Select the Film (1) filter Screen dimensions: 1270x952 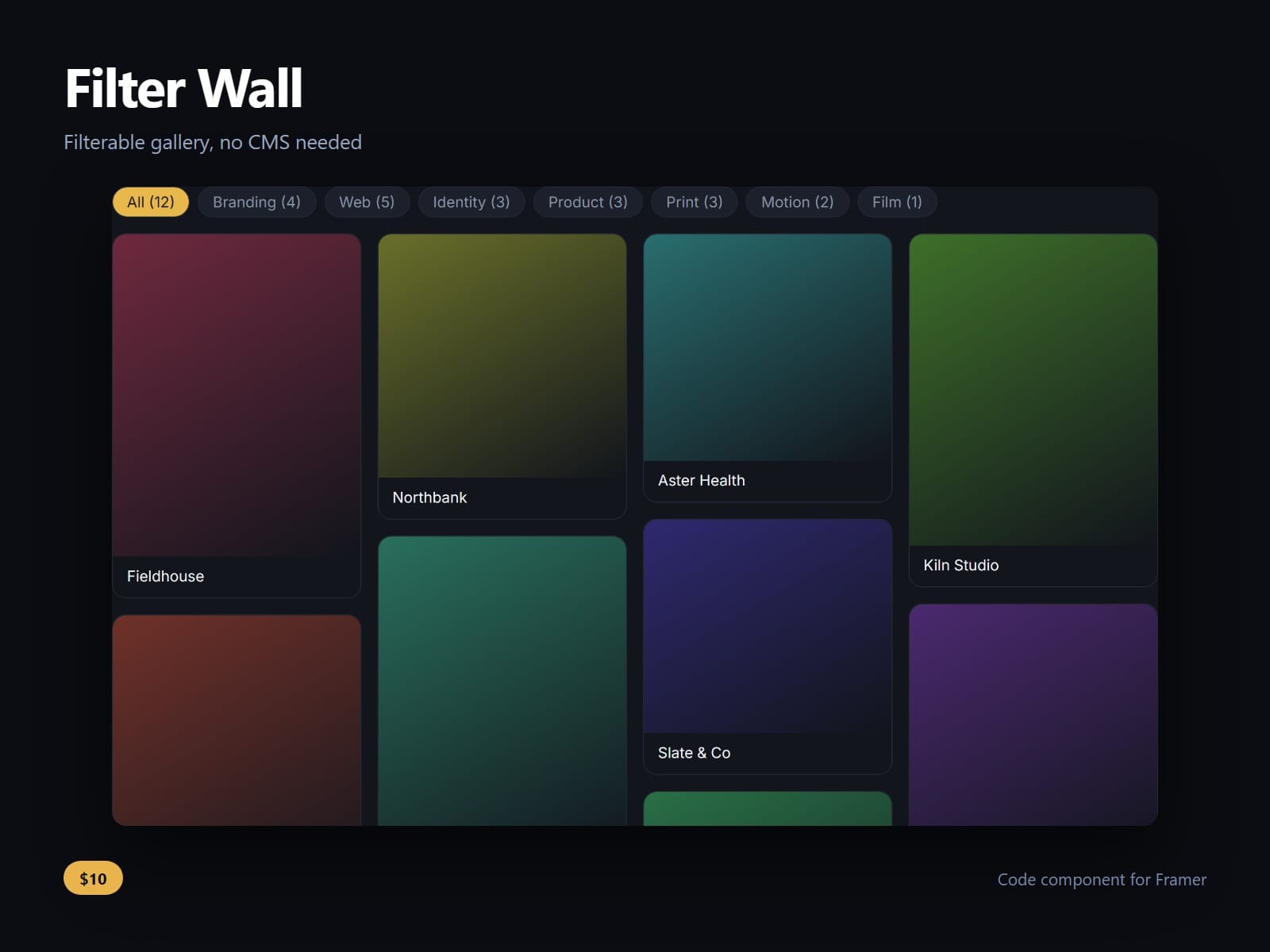(897, 202)
